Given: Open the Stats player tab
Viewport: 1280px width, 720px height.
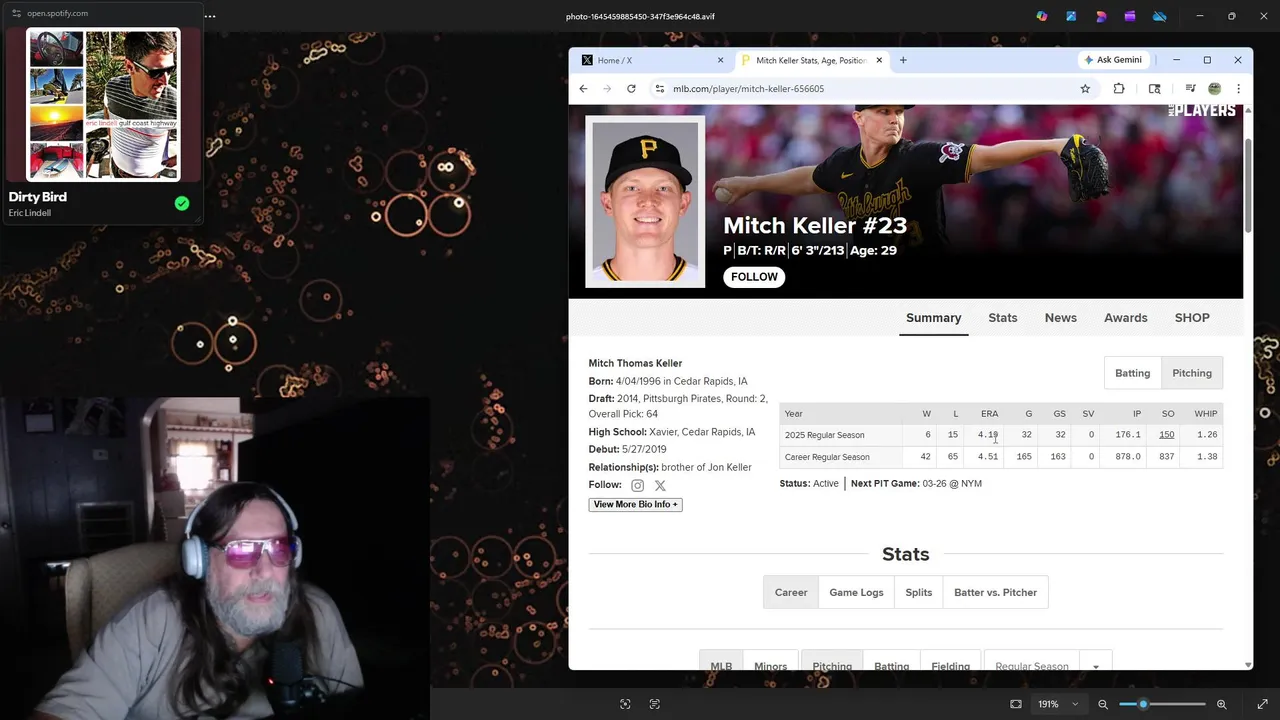Looking at the screenshot, I should 1003,318.
